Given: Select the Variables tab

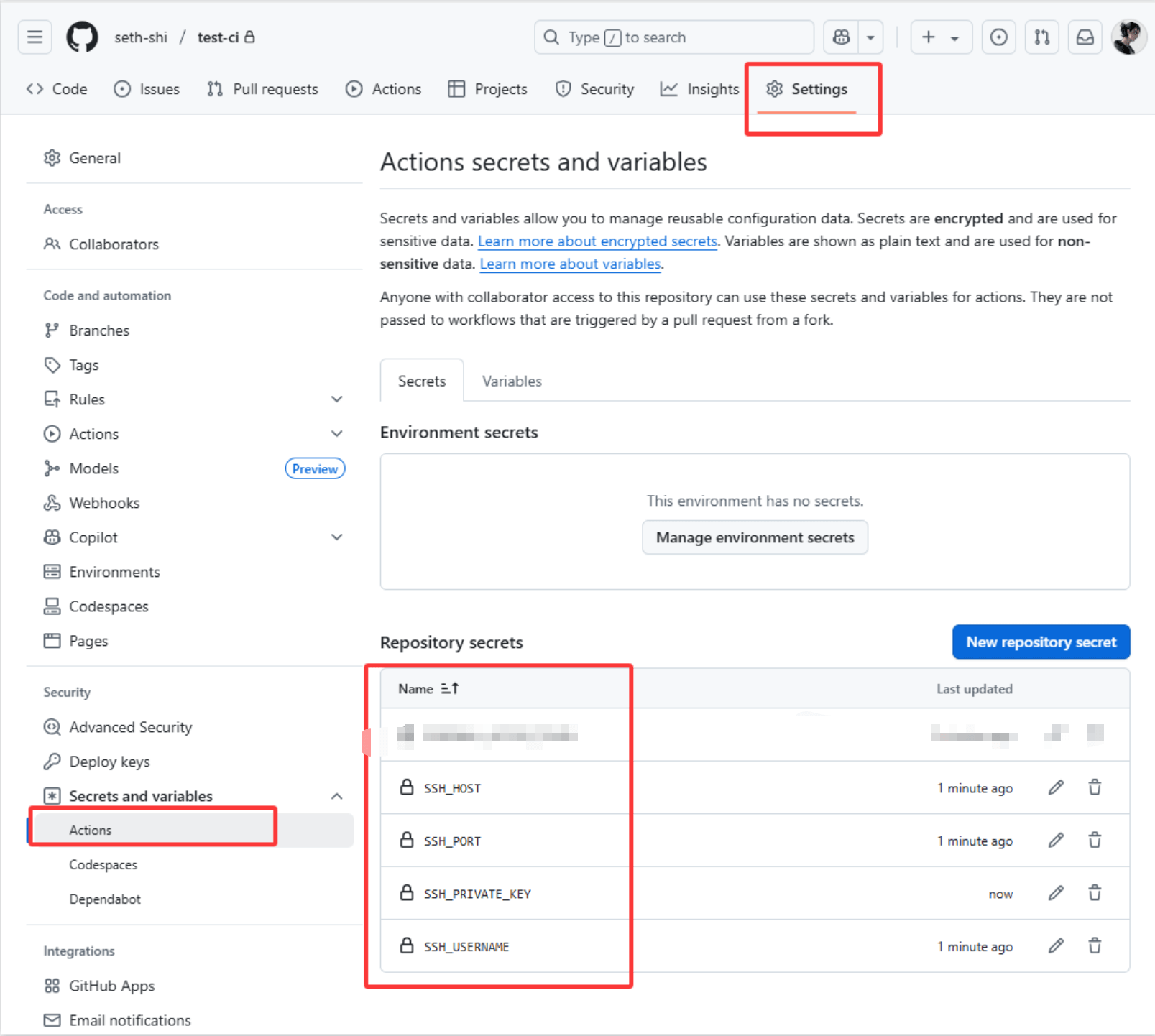Looking at the screenshot, I should tap(512, 381).
